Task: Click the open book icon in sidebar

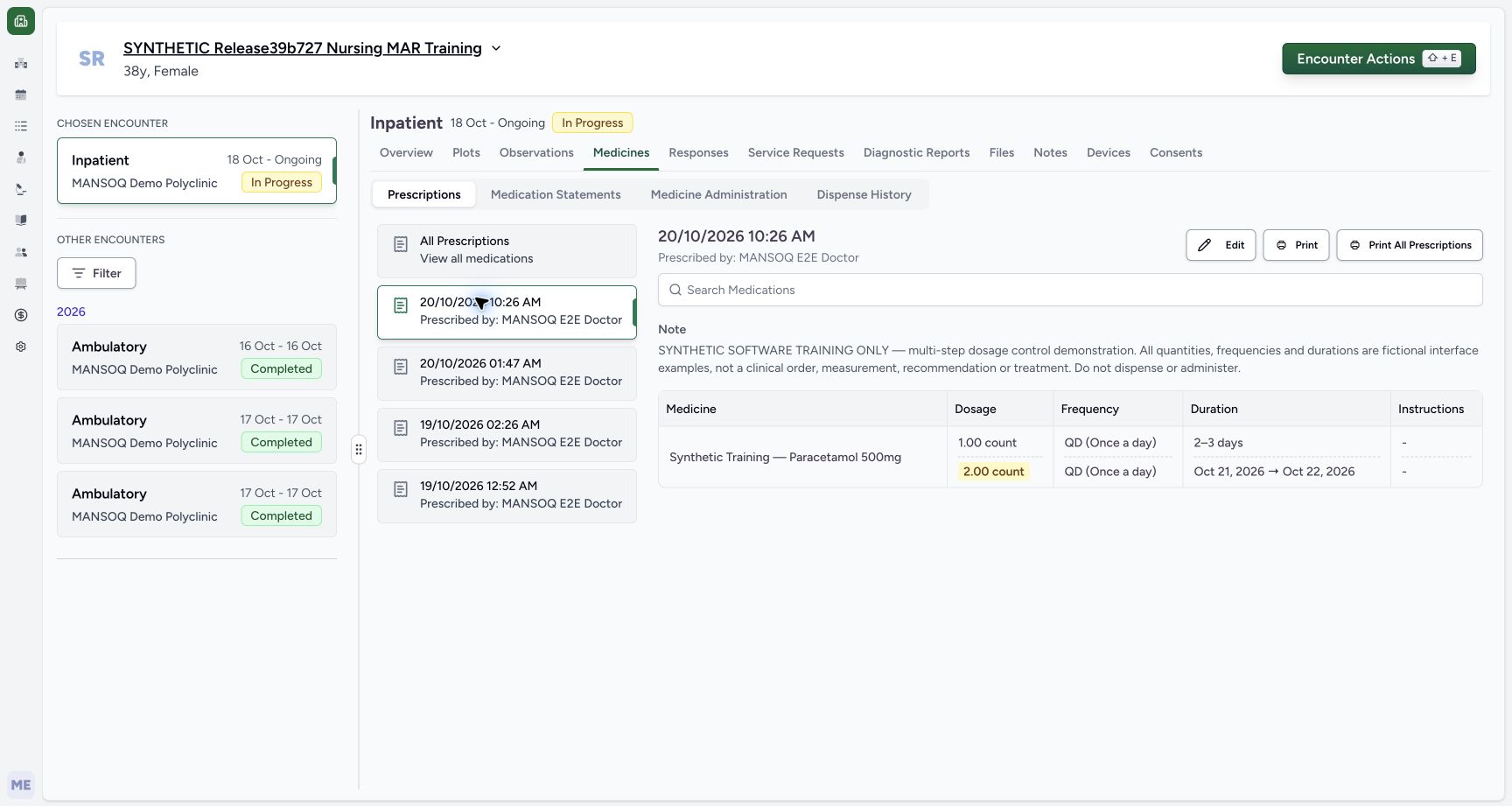Action: 21,221
